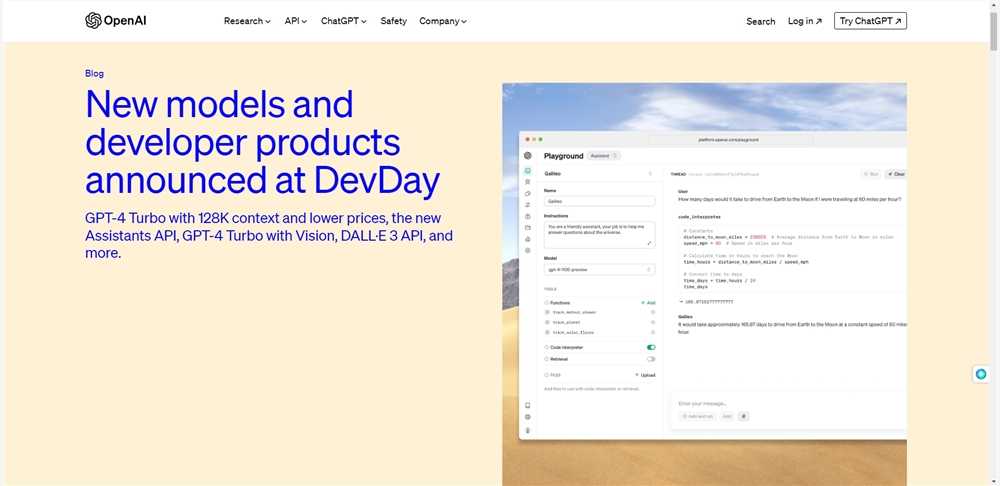This screenshot has height=486, width=1000.
Task: Open the Galileo assistant selector dropdown
Action: click(599, 173)
